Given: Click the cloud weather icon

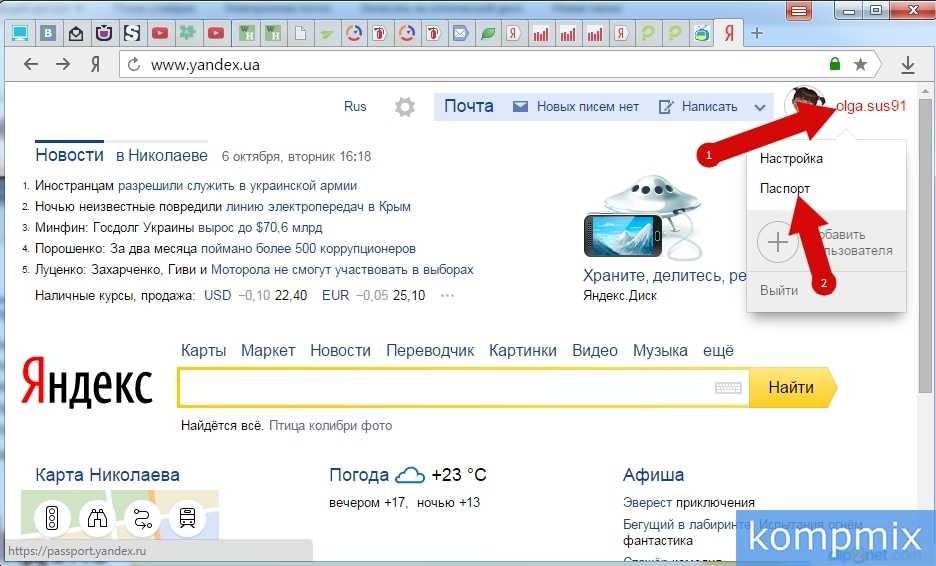Looking at the screenshot, I should coord(410,475).
